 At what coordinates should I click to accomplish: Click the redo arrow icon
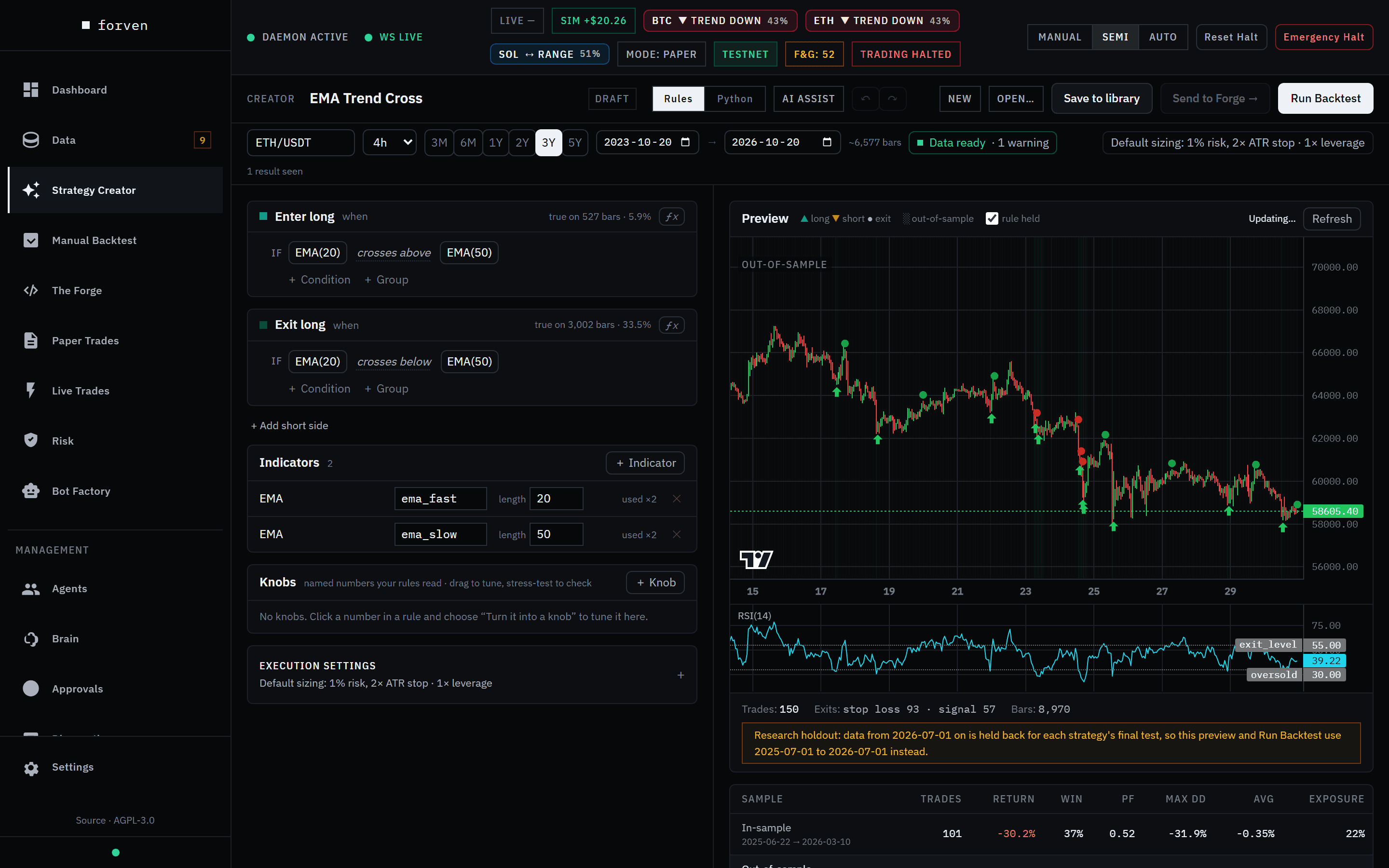coord(893,99)
